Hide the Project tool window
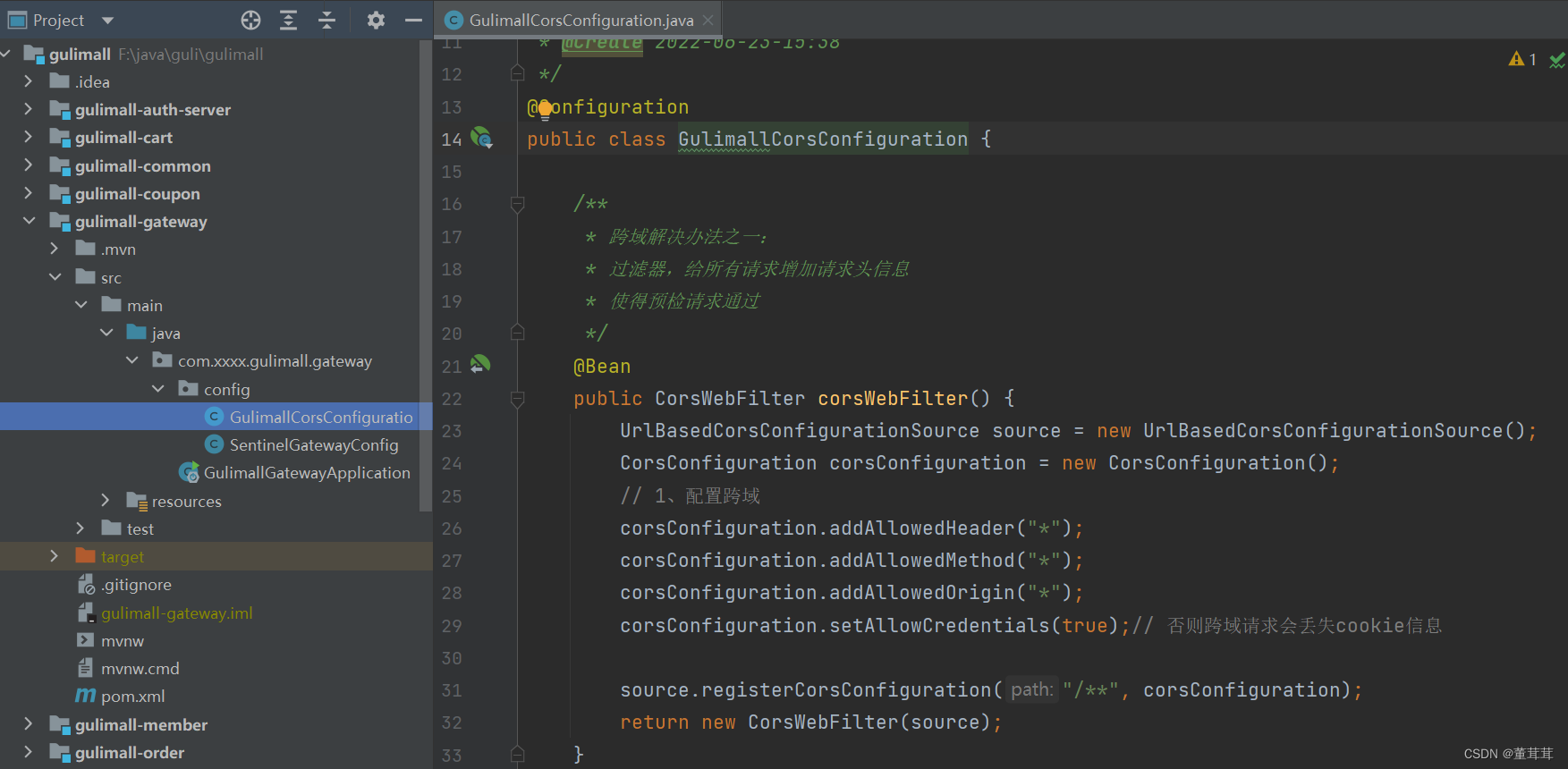Viewport: 1568px width, 769px height. coord(413,20)
